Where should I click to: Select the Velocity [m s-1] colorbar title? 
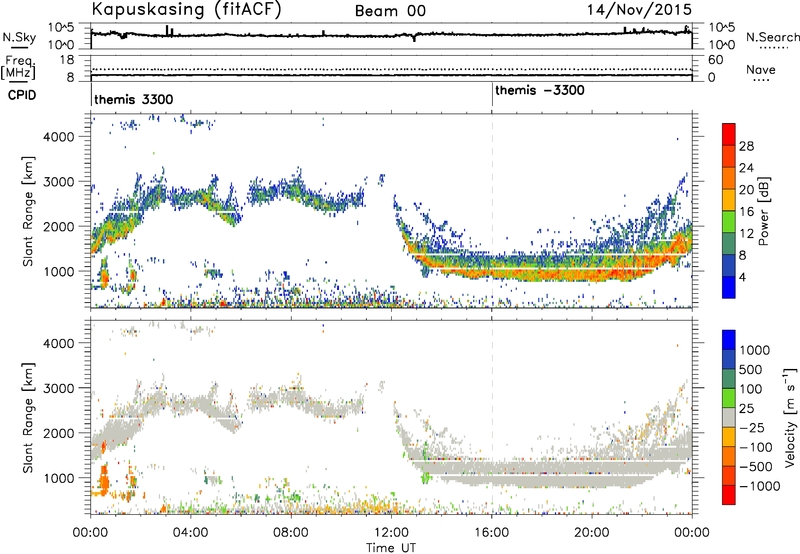coord(790,417)
